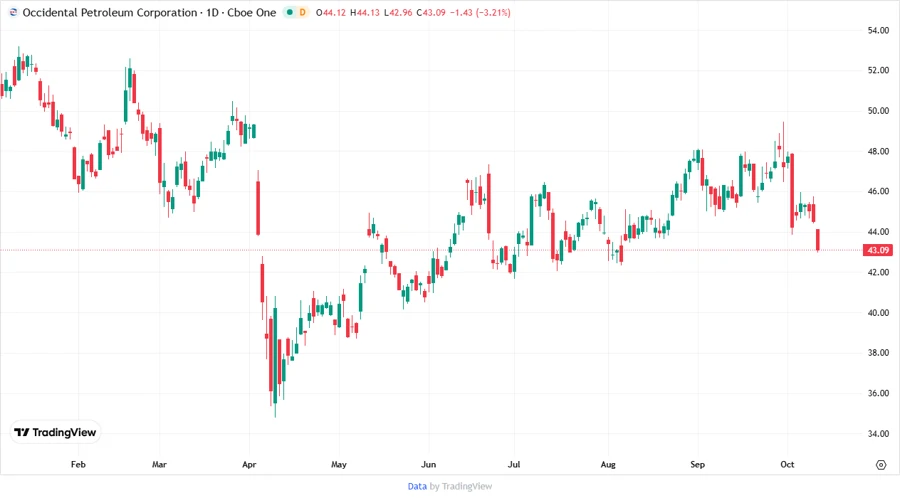Click the last red candlestick in October

pyautogui.click(x=818, y=239)
